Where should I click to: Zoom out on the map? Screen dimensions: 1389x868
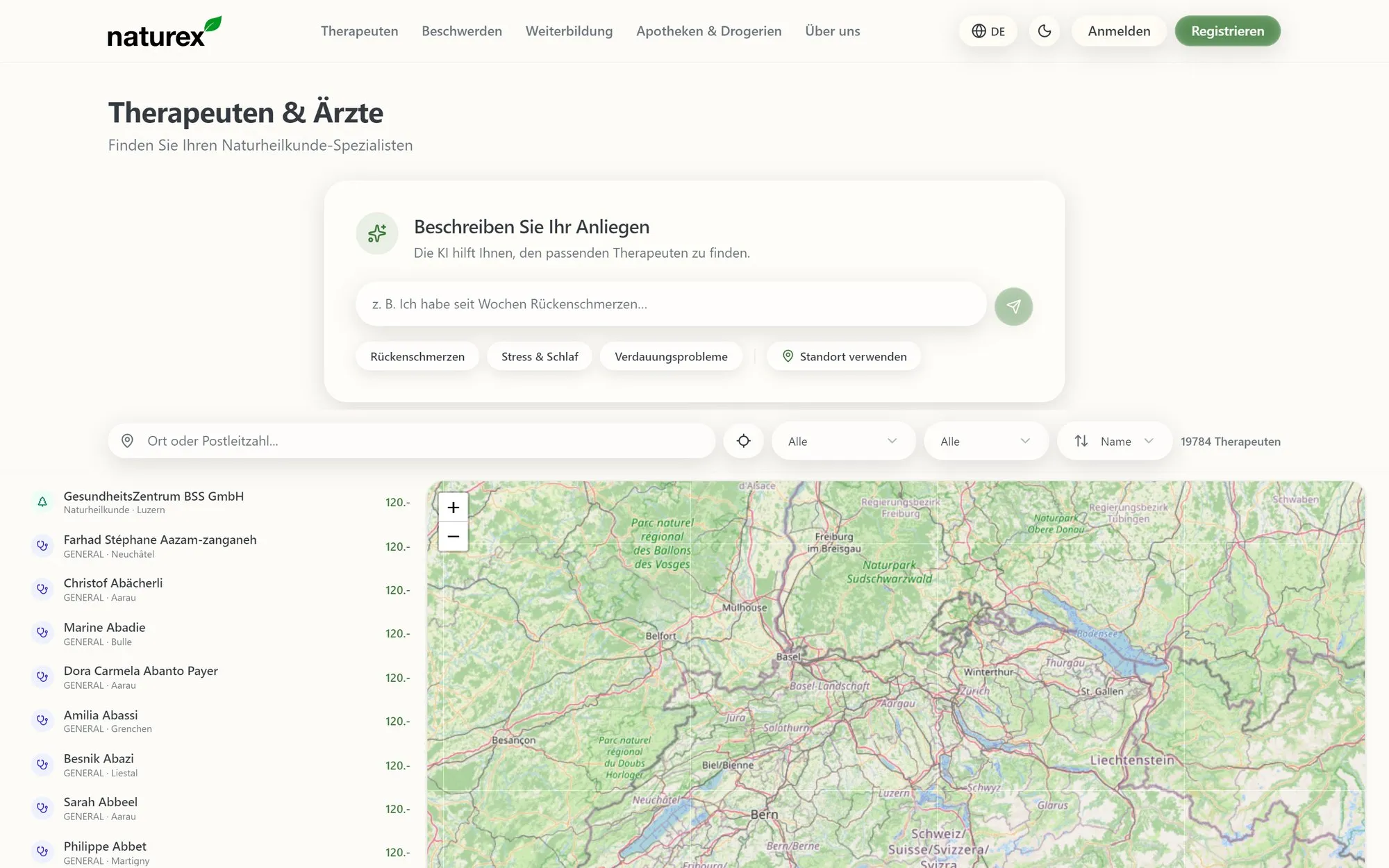[454, 537]
